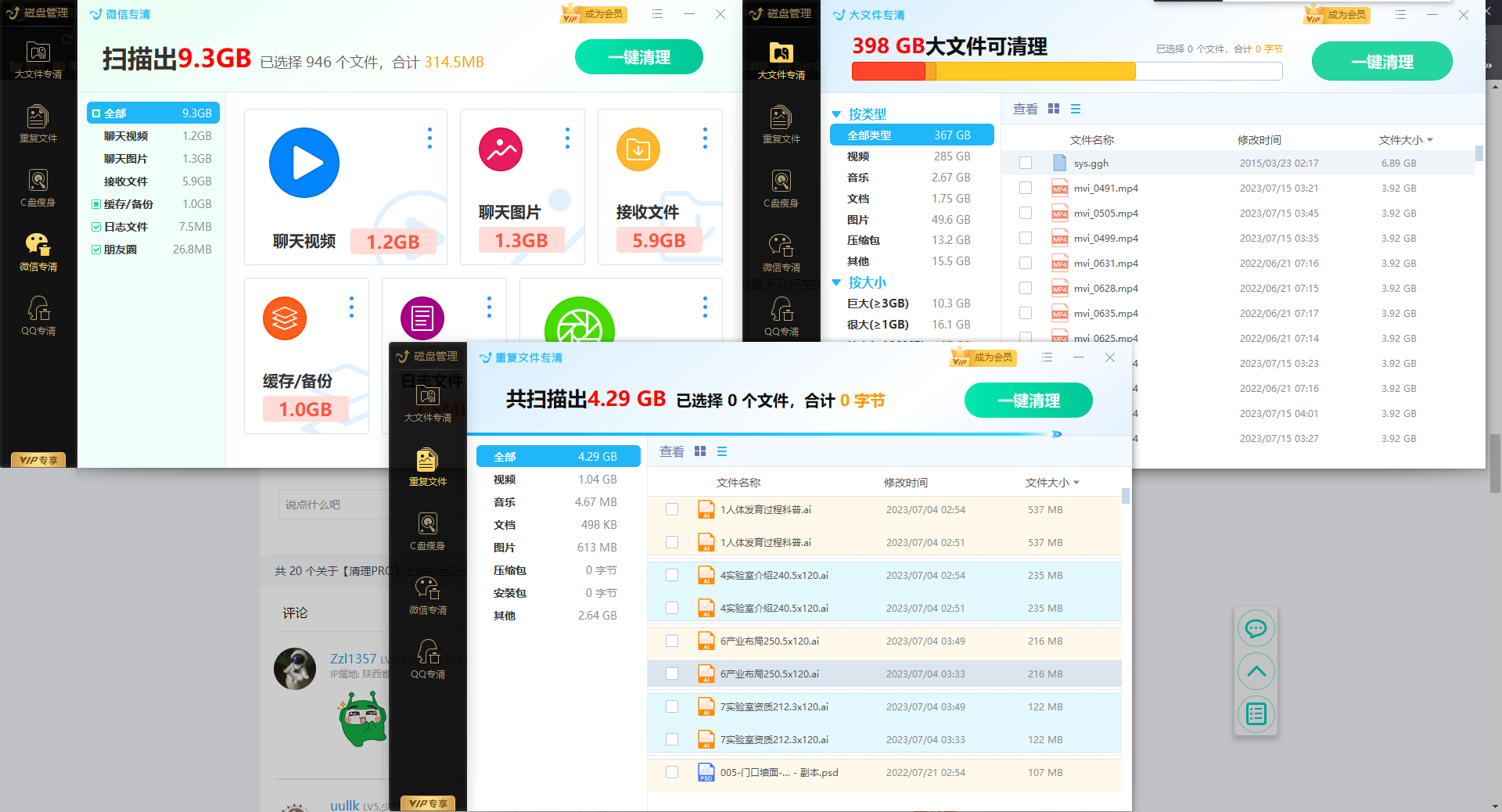Click 成为会员 in WeChat cleaner title bar
The height and width of the screenshot is (812, 1502).
click(595, 14)
